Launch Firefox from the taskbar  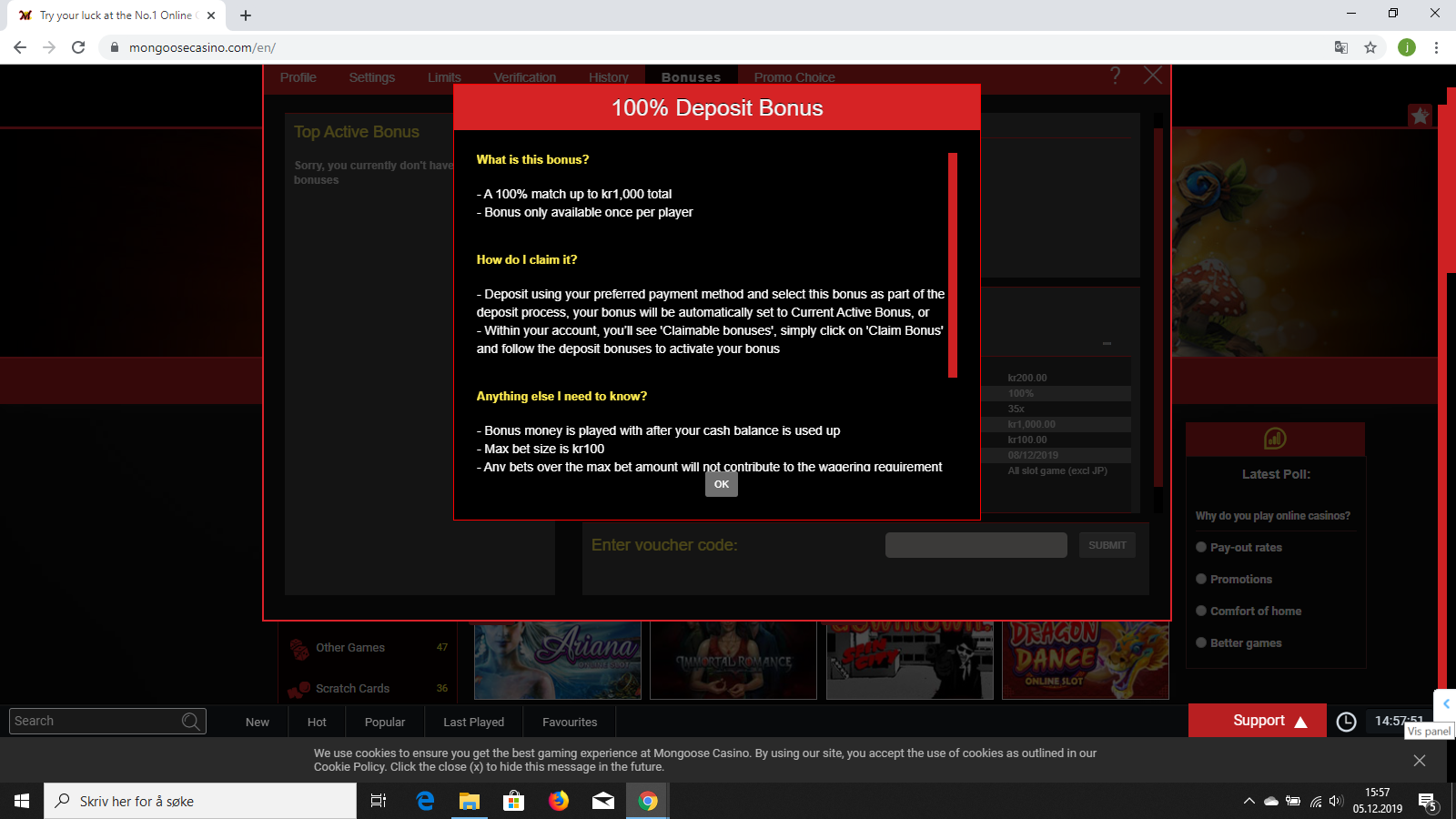click(559, 801)
